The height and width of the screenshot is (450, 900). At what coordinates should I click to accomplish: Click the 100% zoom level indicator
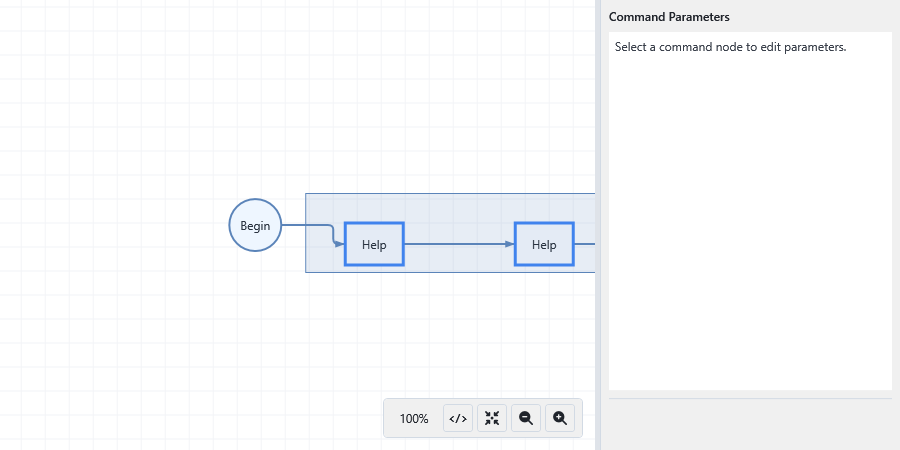[414, 418]
